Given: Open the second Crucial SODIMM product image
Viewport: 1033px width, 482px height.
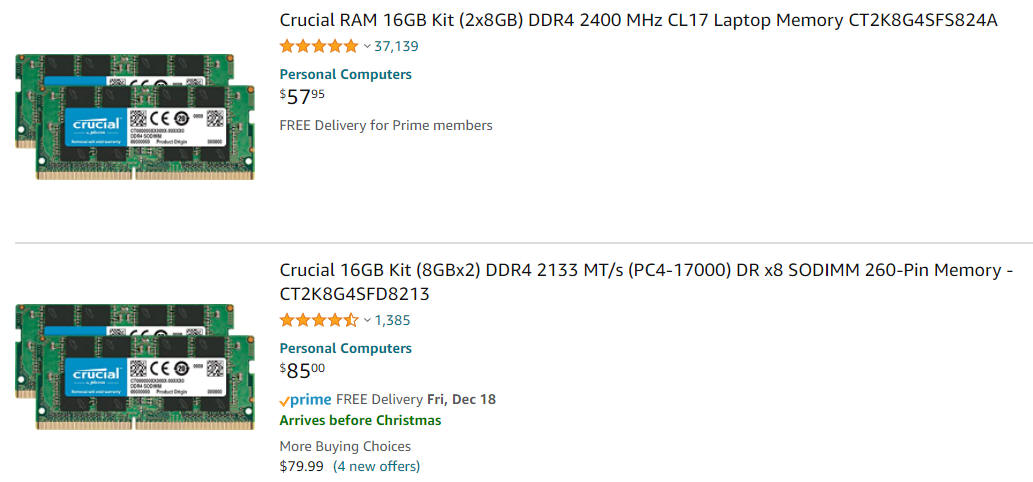Looking at the screenshot, I should pos(134,367).
